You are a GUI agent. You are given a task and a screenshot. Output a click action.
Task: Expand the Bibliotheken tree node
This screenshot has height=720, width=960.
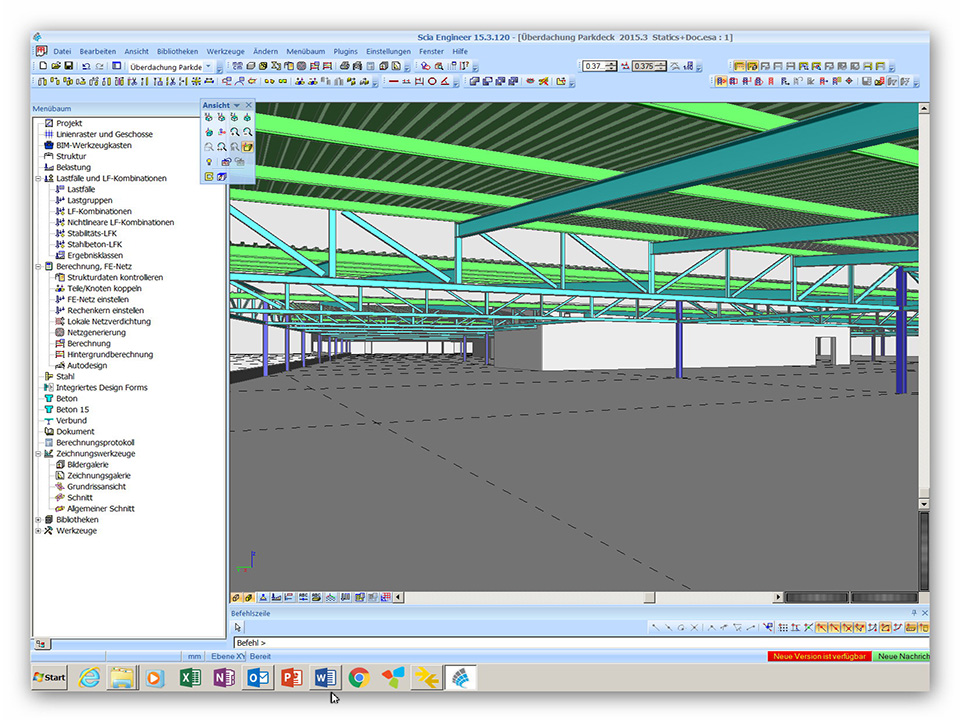[x=38, y=520]
